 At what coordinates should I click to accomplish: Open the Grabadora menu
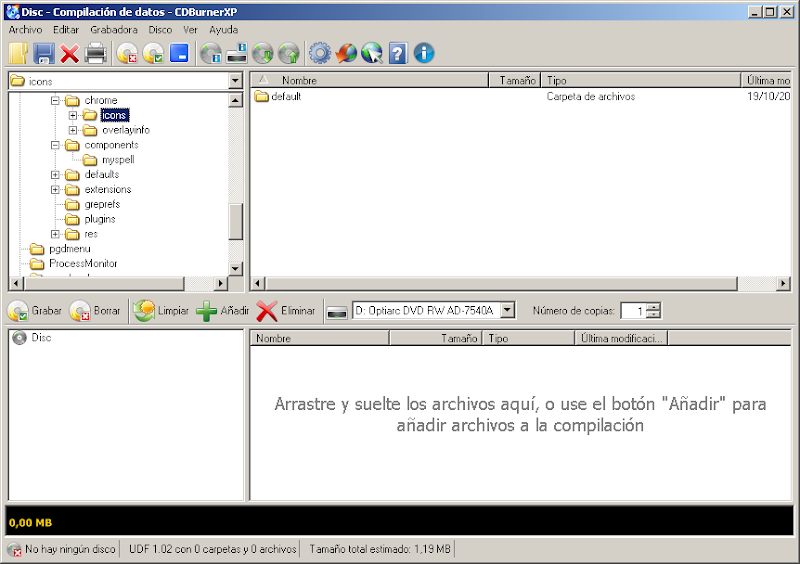click(114, 30)
